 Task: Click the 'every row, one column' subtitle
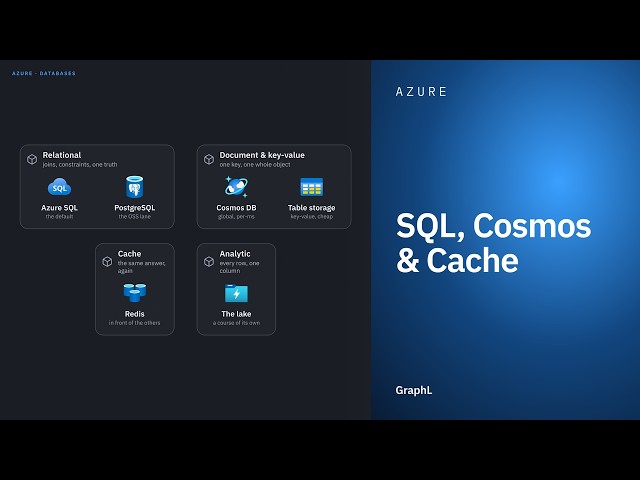pyautogui.click(x=240, y=267)
